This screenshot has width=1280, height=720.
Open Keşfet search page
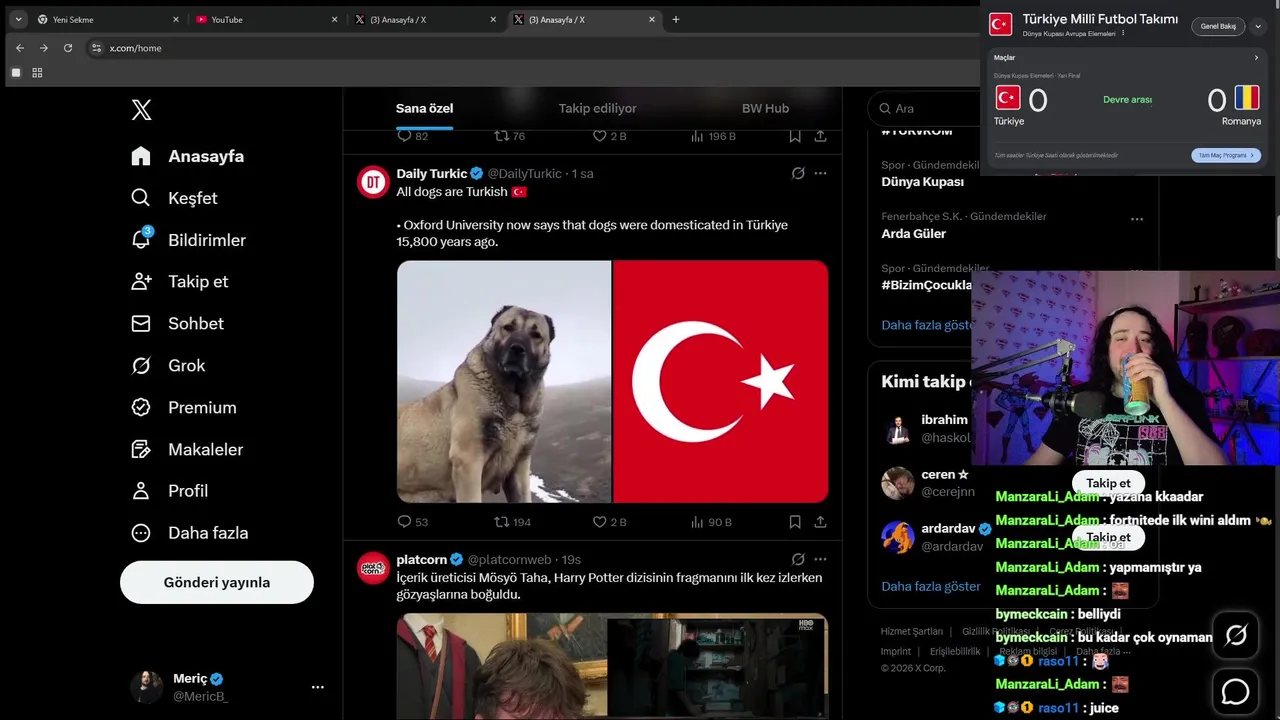pos(174,198)
